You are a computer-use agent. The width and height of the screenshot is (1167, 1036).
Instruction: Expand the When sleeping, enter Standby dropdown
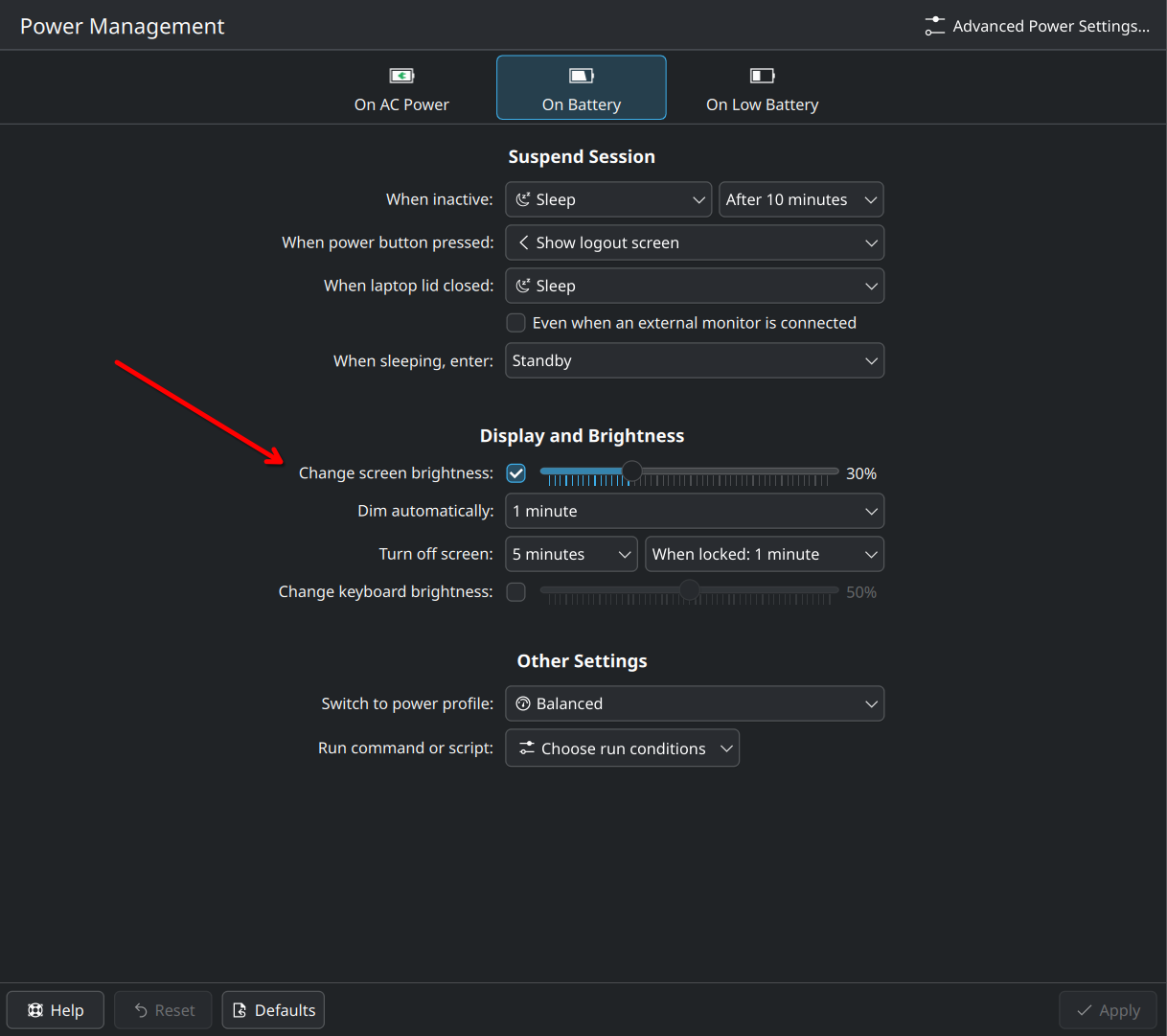click(694, 361)
